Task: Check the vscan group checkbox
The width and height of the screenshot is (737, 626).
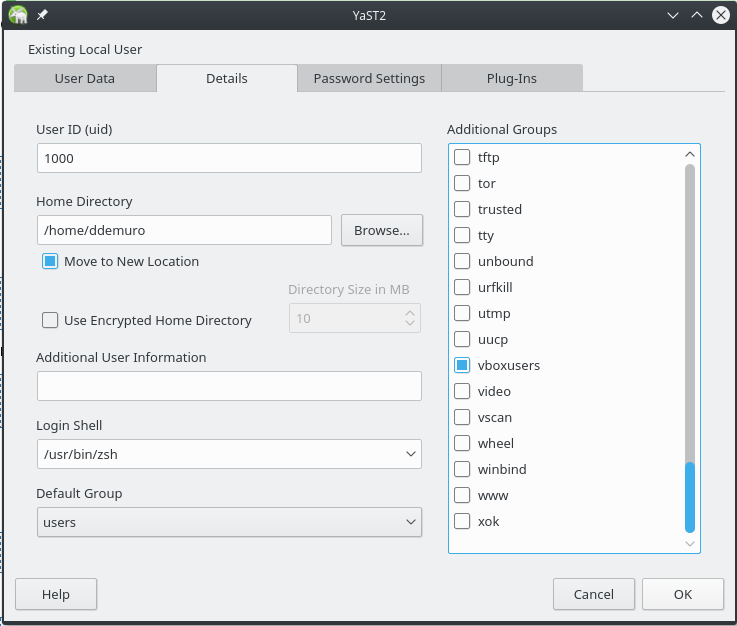Action: (462, 417)
